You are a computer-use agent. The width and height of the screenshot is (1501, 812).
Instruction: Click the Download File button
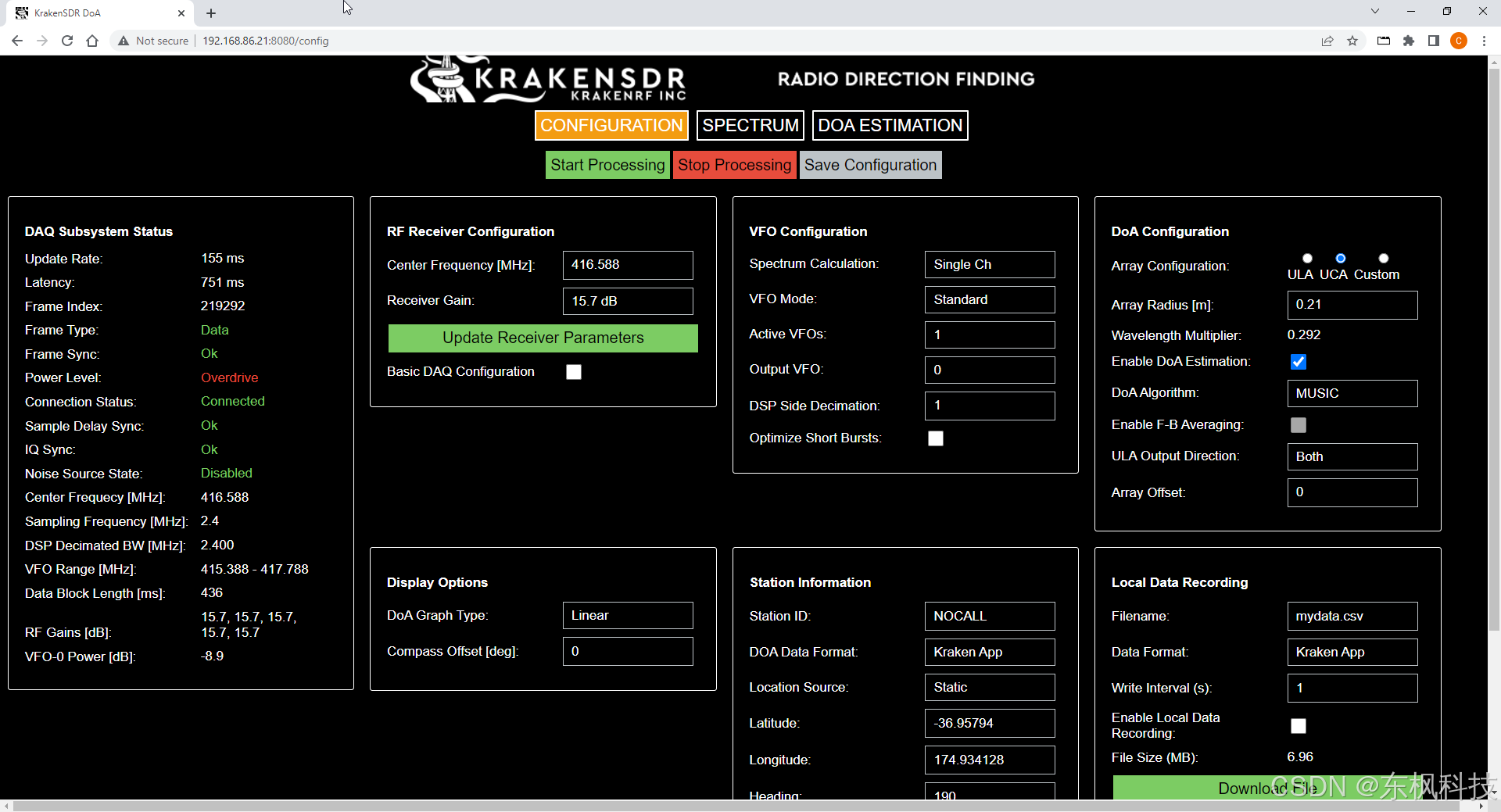click(x=1268, y=788)
